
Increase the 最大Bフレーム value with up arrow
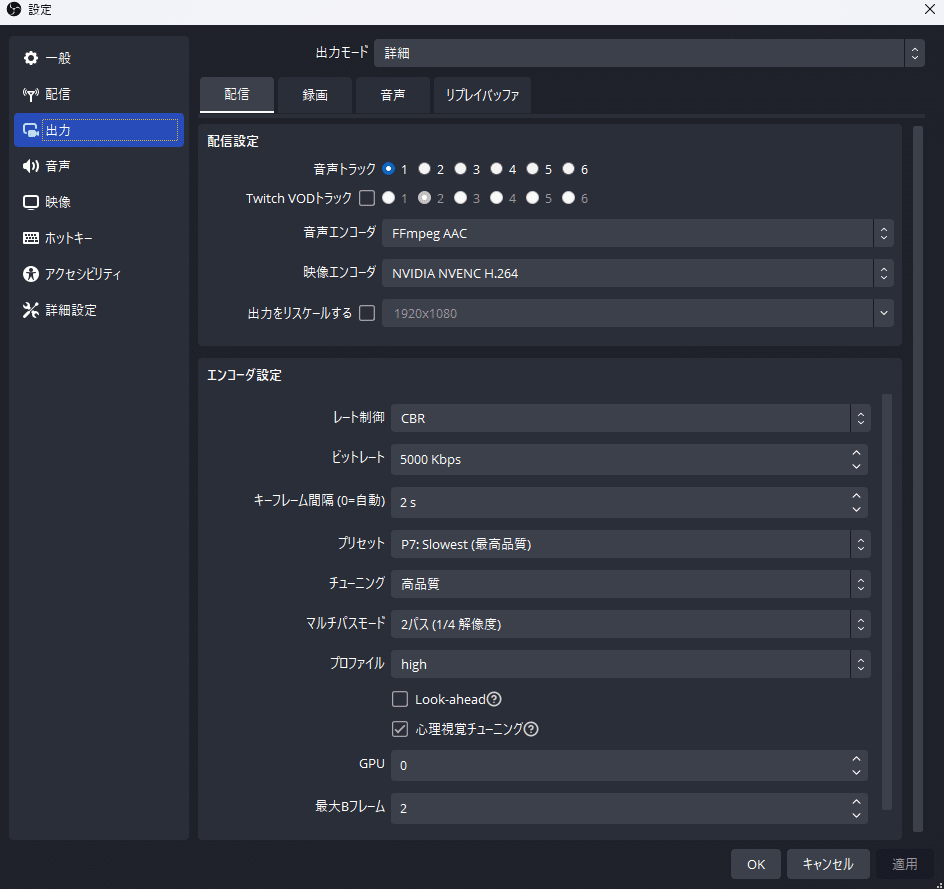(x=856, y=801)
